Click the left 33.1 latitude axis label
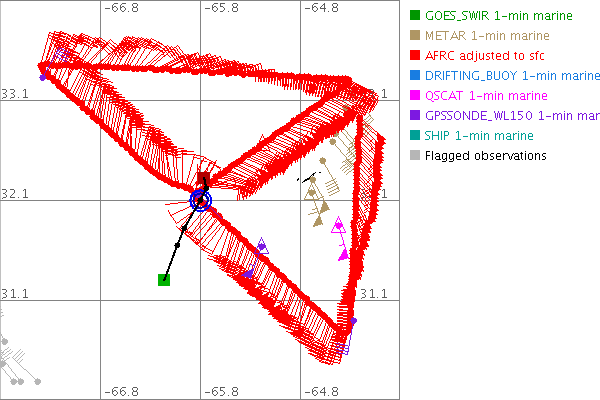The width and height of the screenshot is (600, 400). [x=16, y=93]
